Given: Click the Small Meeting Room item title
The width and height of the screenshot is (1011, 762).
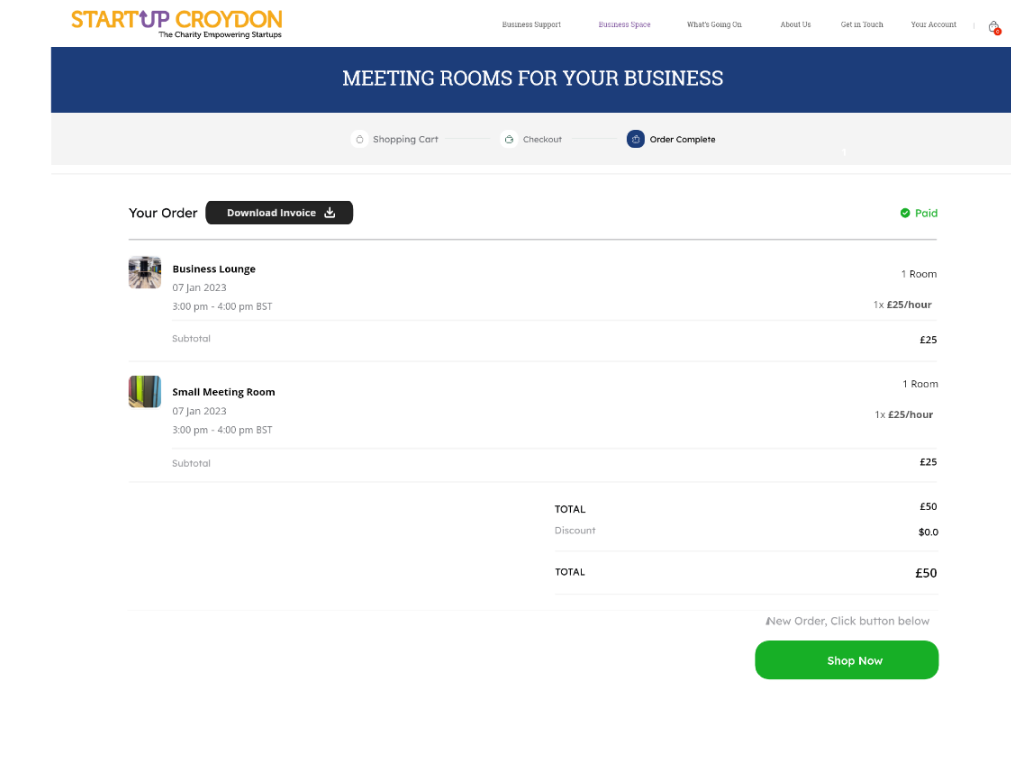Looking at the screenshot, I should [x=224, y=392].
